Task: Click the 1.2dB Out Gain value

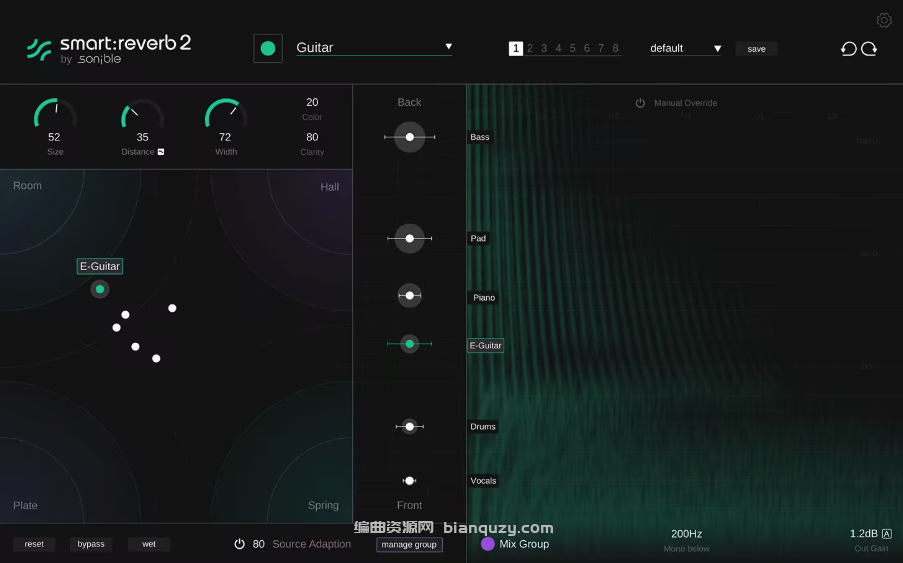Action: pos(864,534)
